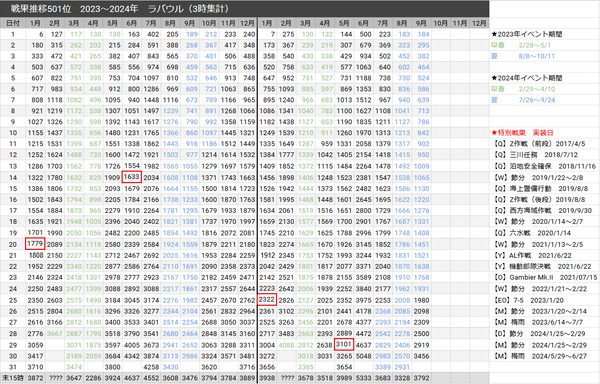Screen dimensions: 600x384
Task: Click cell 5333 in the 末15時 row
Action: 363,378
